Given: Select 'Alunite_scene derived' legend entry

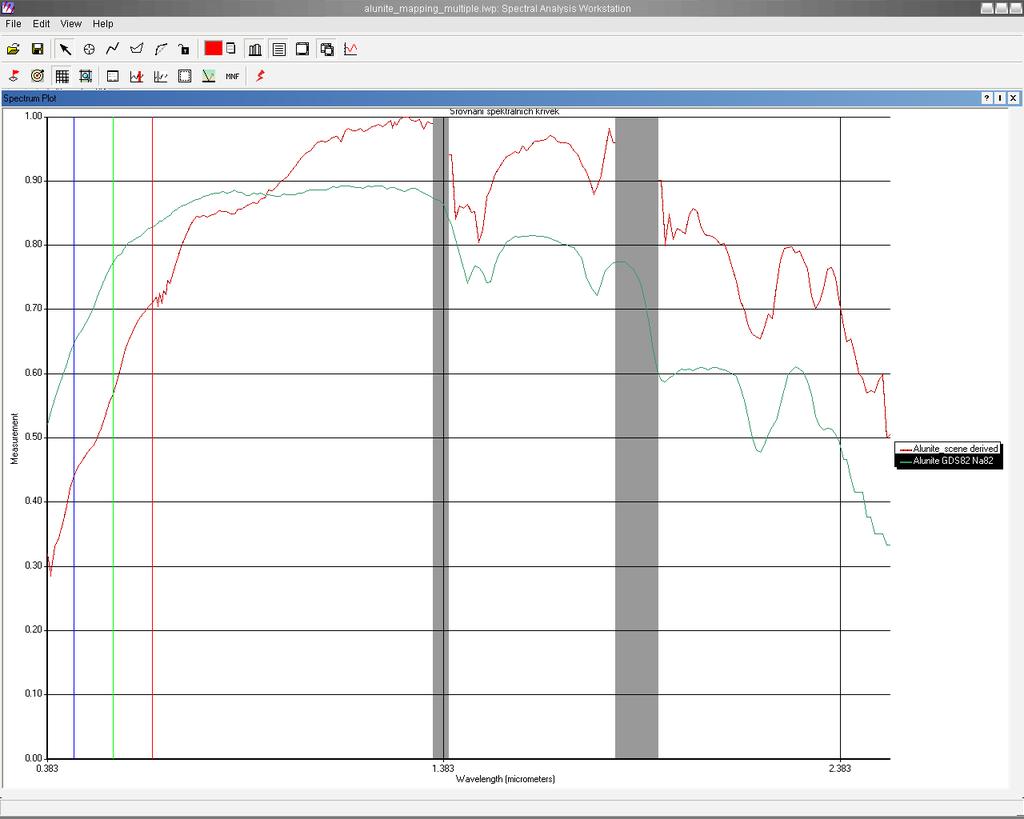Looking at the screenshot, I should [949, 449].
